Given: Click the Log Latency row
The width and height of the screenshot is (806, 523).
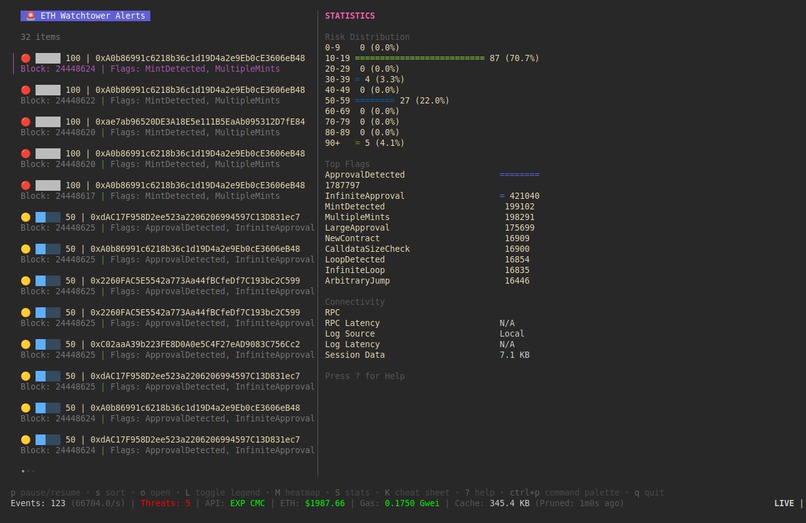Looking at the screenshot, I should point(419,345).
